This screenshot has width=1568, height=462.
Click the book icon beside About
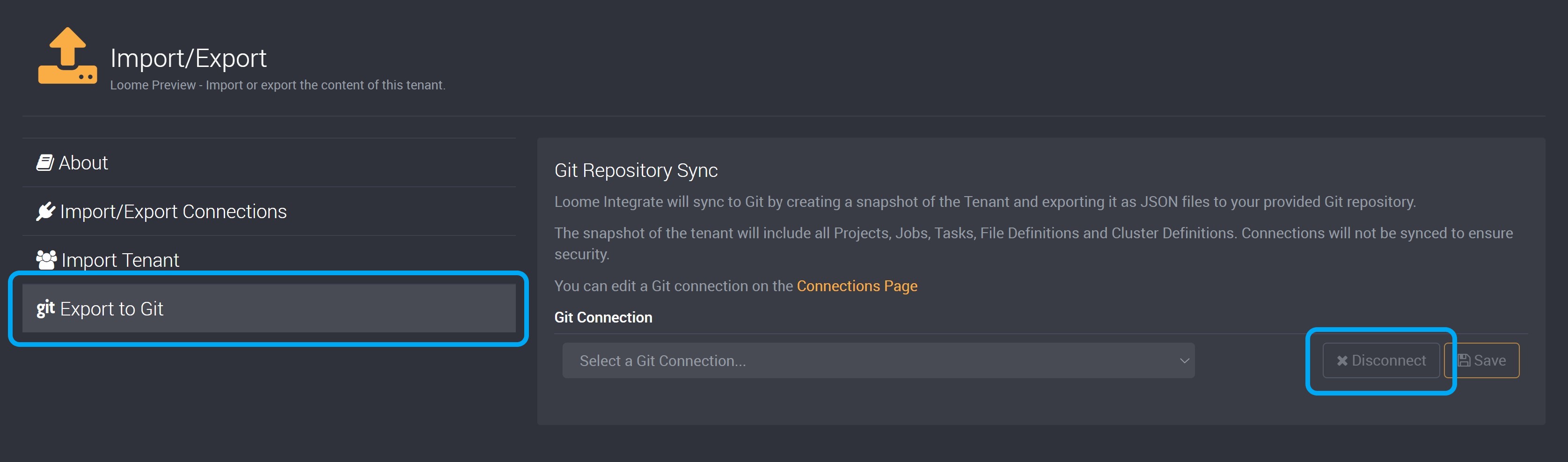[45, 162]
